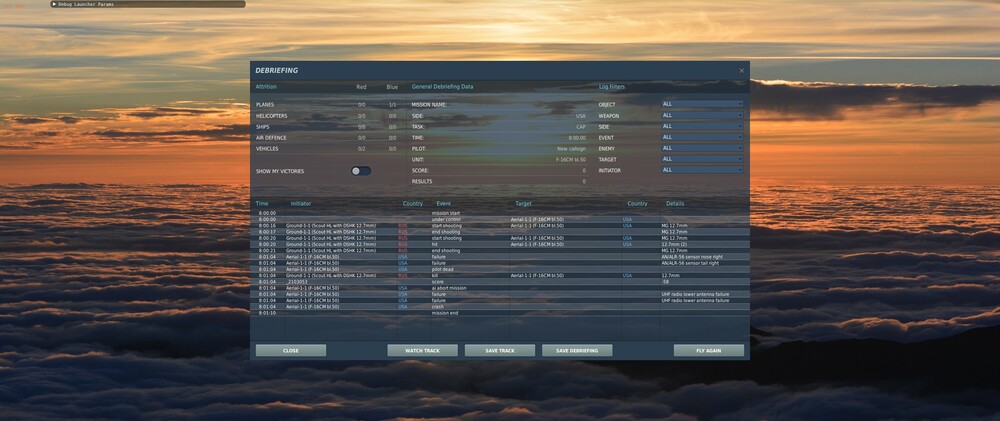Click 'AN/ALR-56 sensor tail right' detail
This screenshot has width=1000, height=421.
[x=690, y=263]
